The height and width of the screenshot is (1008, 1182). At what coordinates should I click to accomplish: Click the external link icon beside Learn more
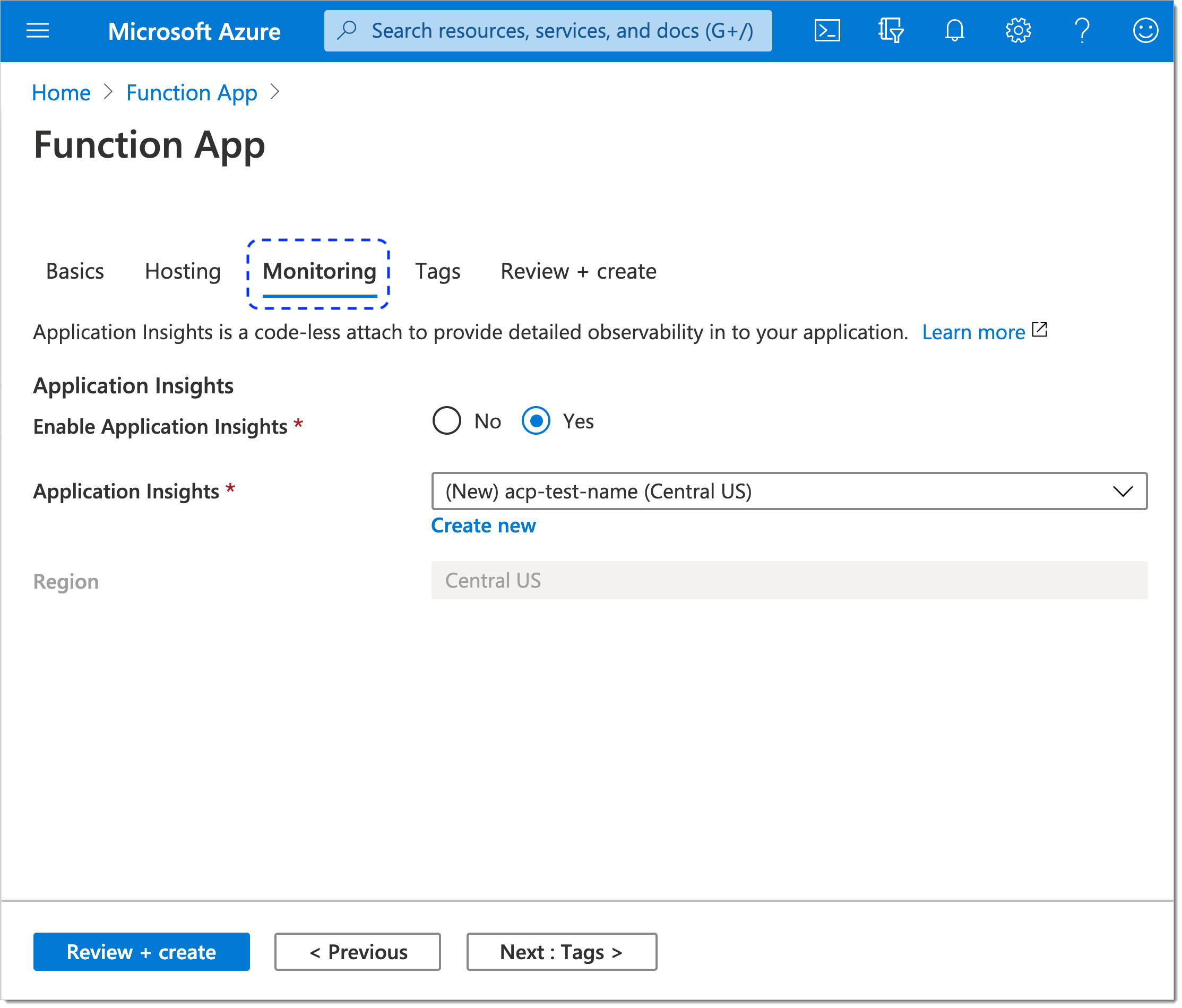click(1039, 330)
